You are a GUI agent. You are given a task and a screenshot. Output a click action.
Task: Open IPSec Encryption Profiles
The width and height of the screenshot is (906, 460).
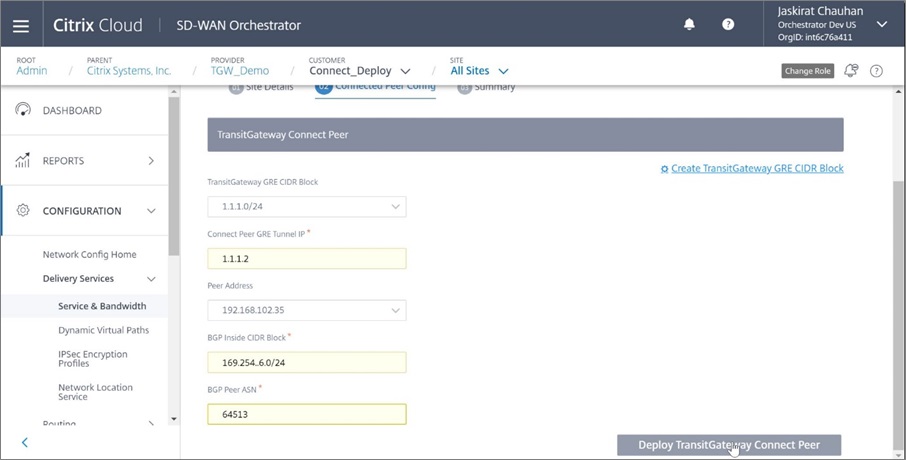click(x=93, y=359)
